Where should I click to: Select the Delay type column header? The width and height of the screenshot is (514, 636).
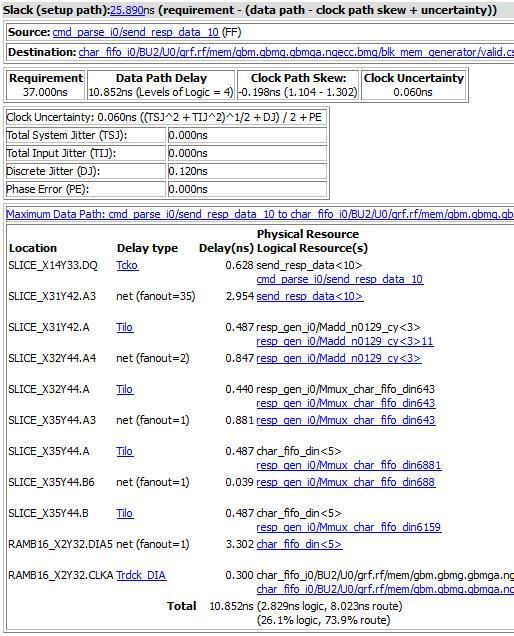(147, 248)
